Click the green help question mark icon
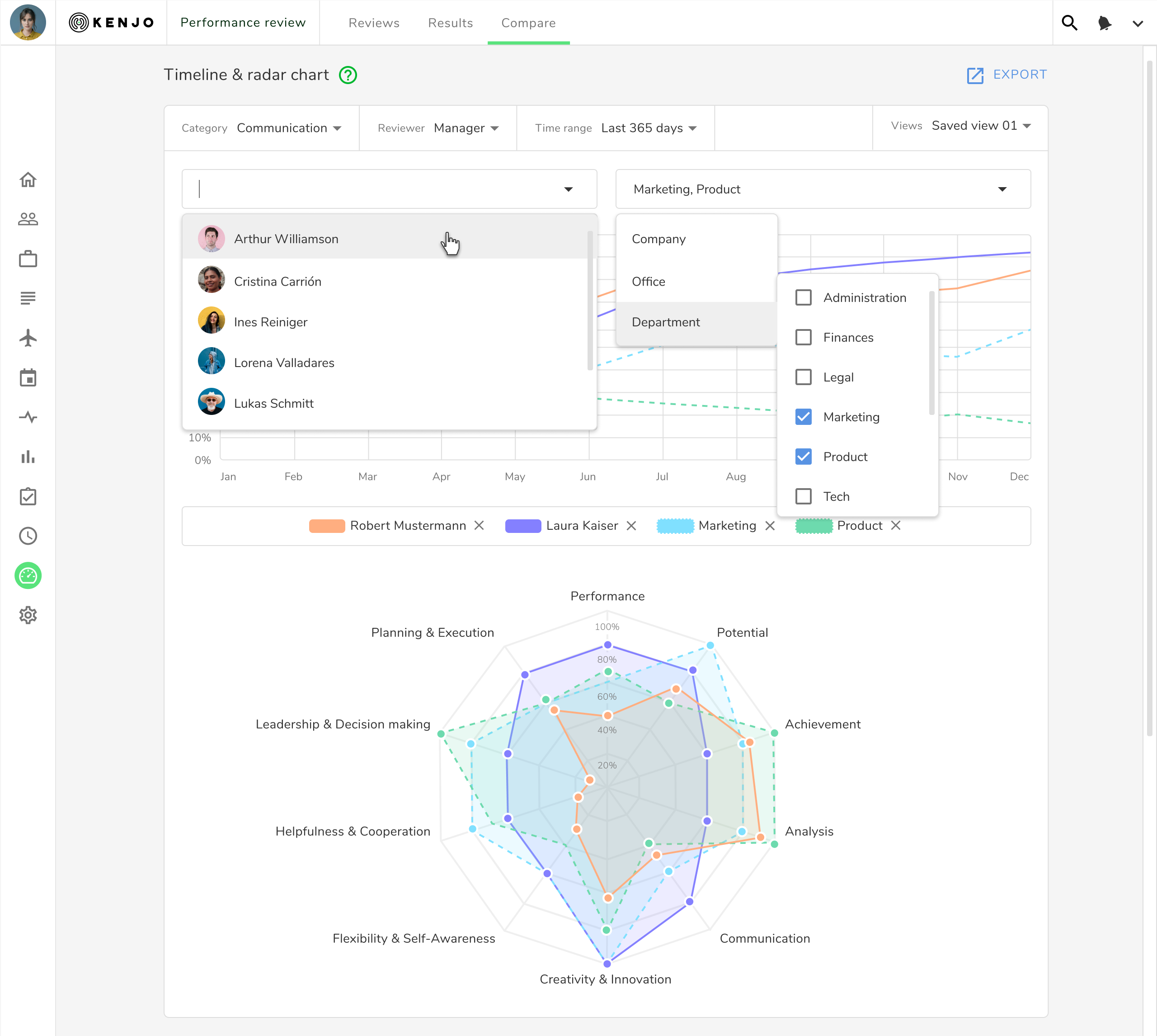The width and height of the screenshot is (1157, 1036). click(x=348, y=75)
